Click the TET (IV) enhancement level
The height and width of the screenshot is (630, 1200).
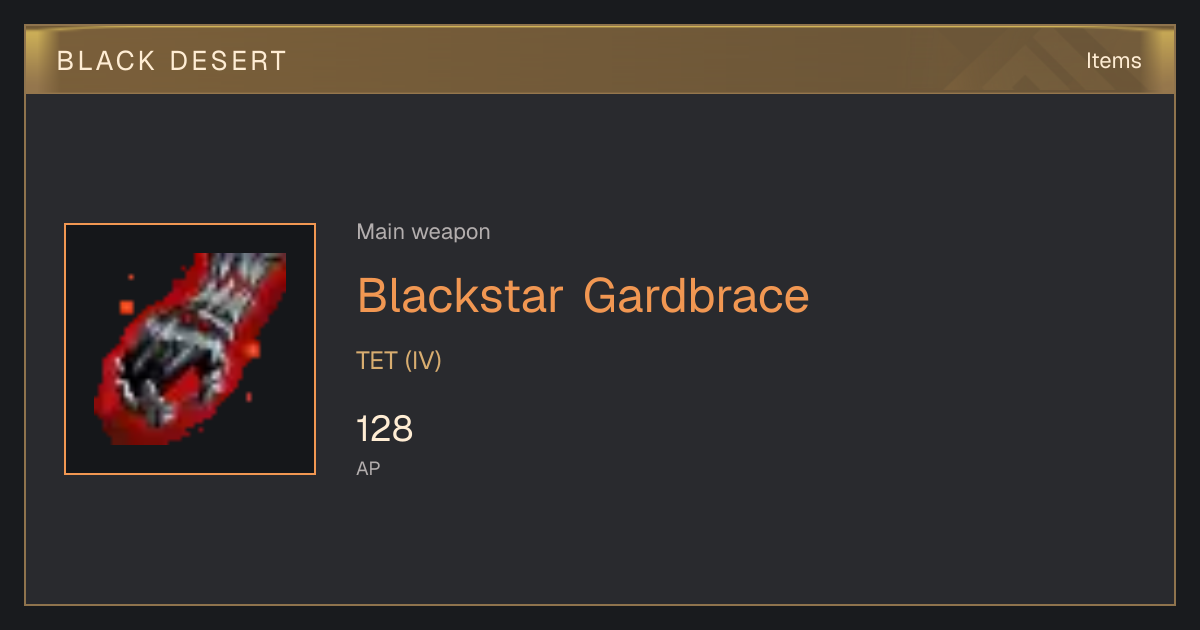399,361
